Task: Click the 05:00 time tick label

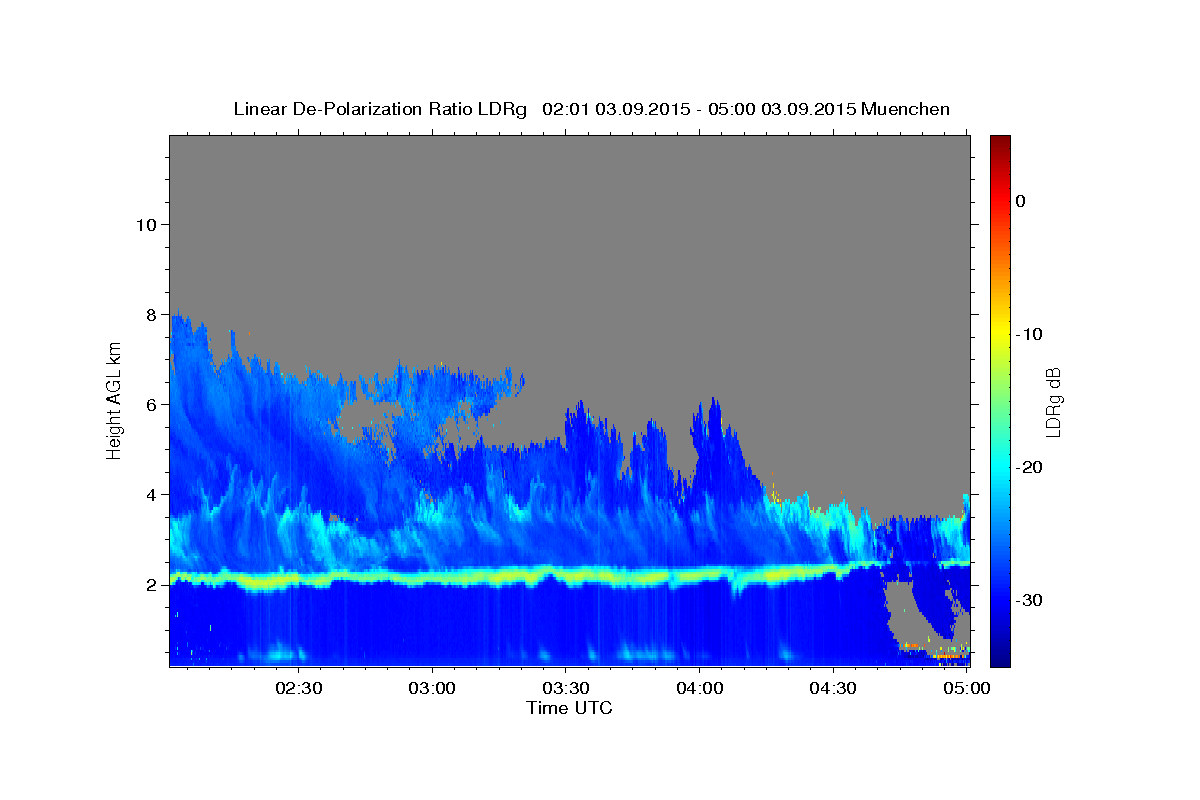Action: pos(965,689)
